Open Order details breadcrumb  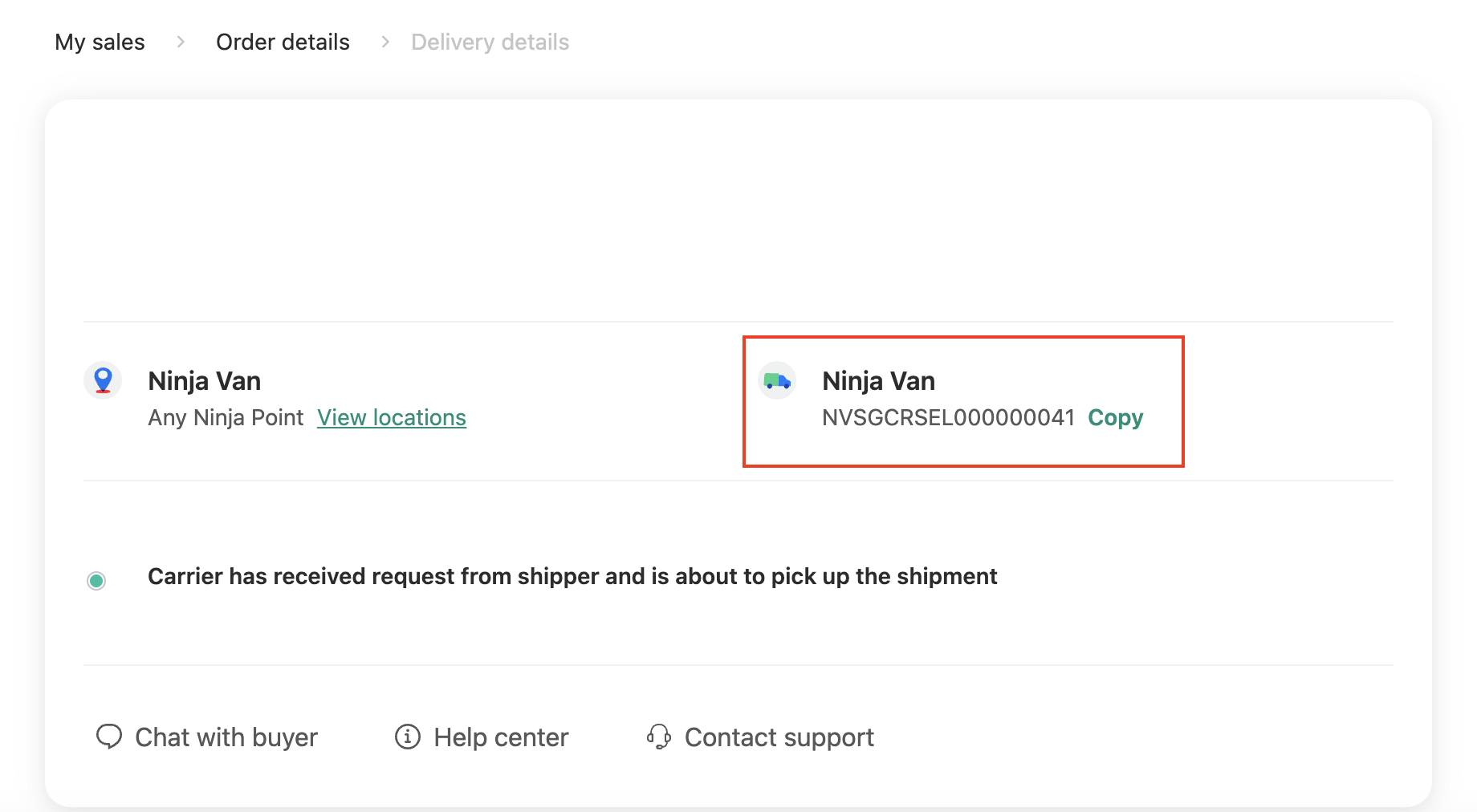283,42
